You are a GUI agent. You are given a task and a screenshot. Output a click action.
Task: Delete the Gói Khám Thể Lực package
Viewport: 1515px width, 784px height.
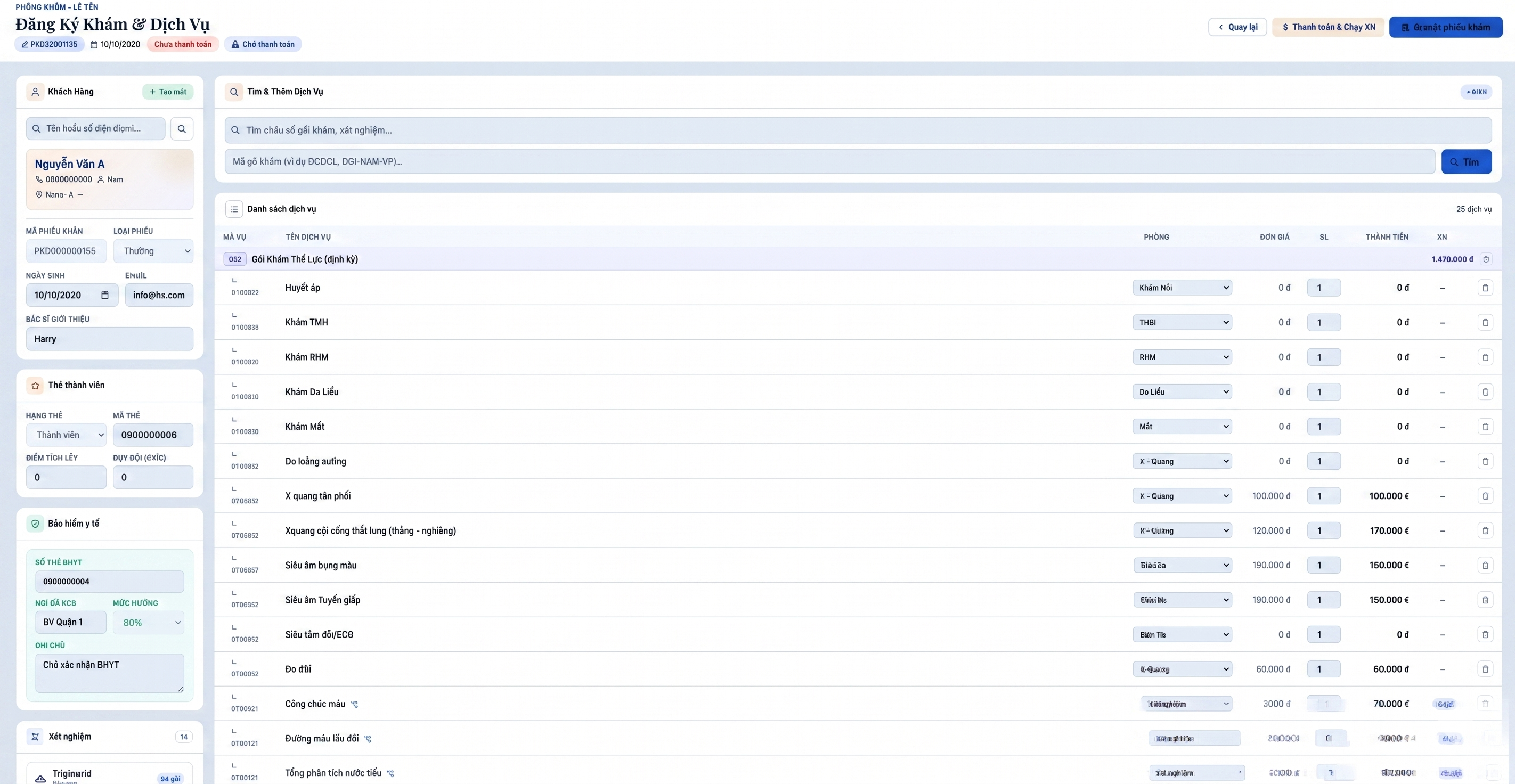pyautogui.click(x=1486, y=259)
